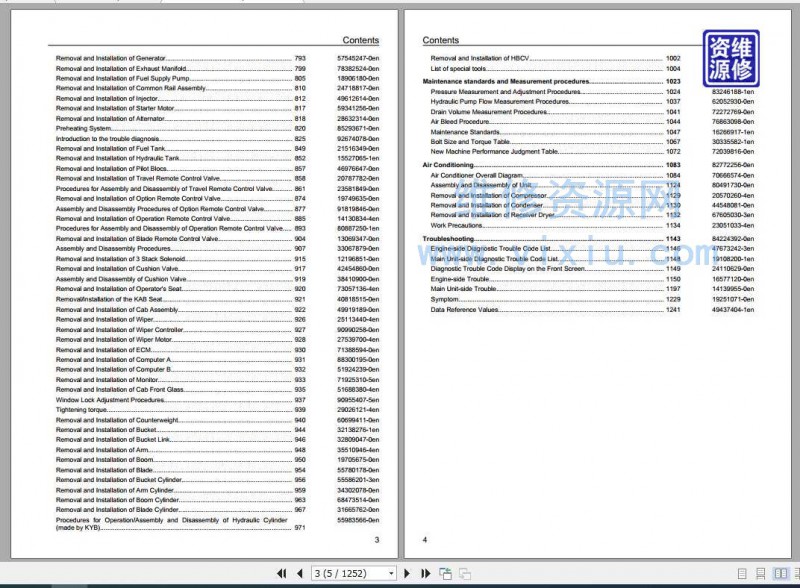
Task: Click 'Symptom' entry
Action: click(x=444, y=299)
